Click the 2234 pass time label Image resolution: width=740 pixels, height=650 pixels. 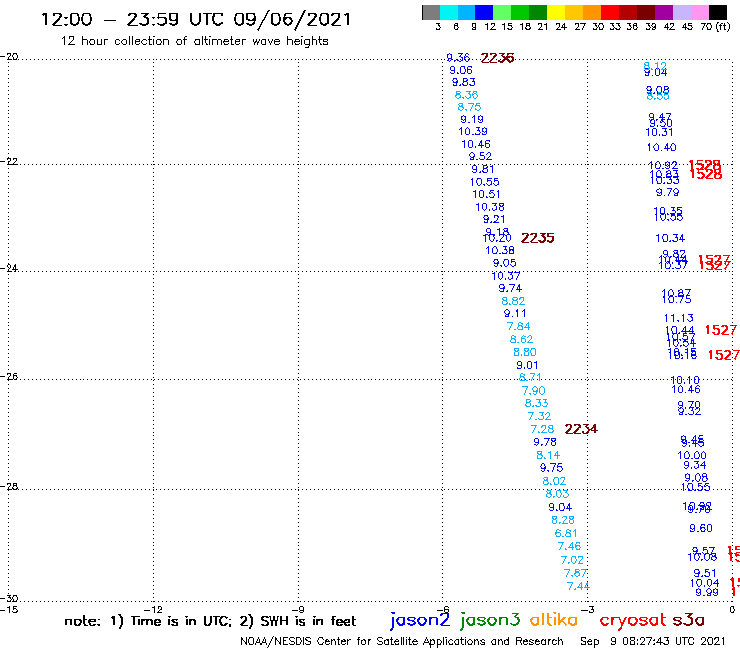[581, 429]
